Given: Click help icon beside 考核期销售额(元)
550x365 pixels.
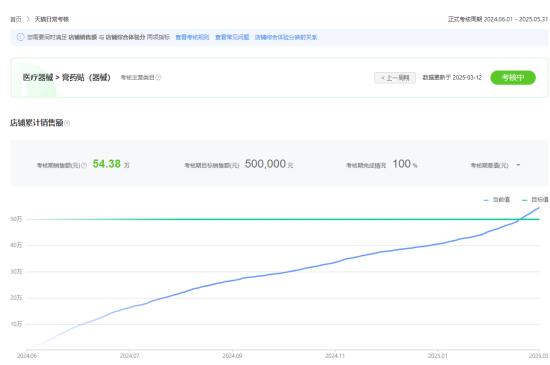Looking at the screenshot, I should pyautogui.click(x=84, y=165).
